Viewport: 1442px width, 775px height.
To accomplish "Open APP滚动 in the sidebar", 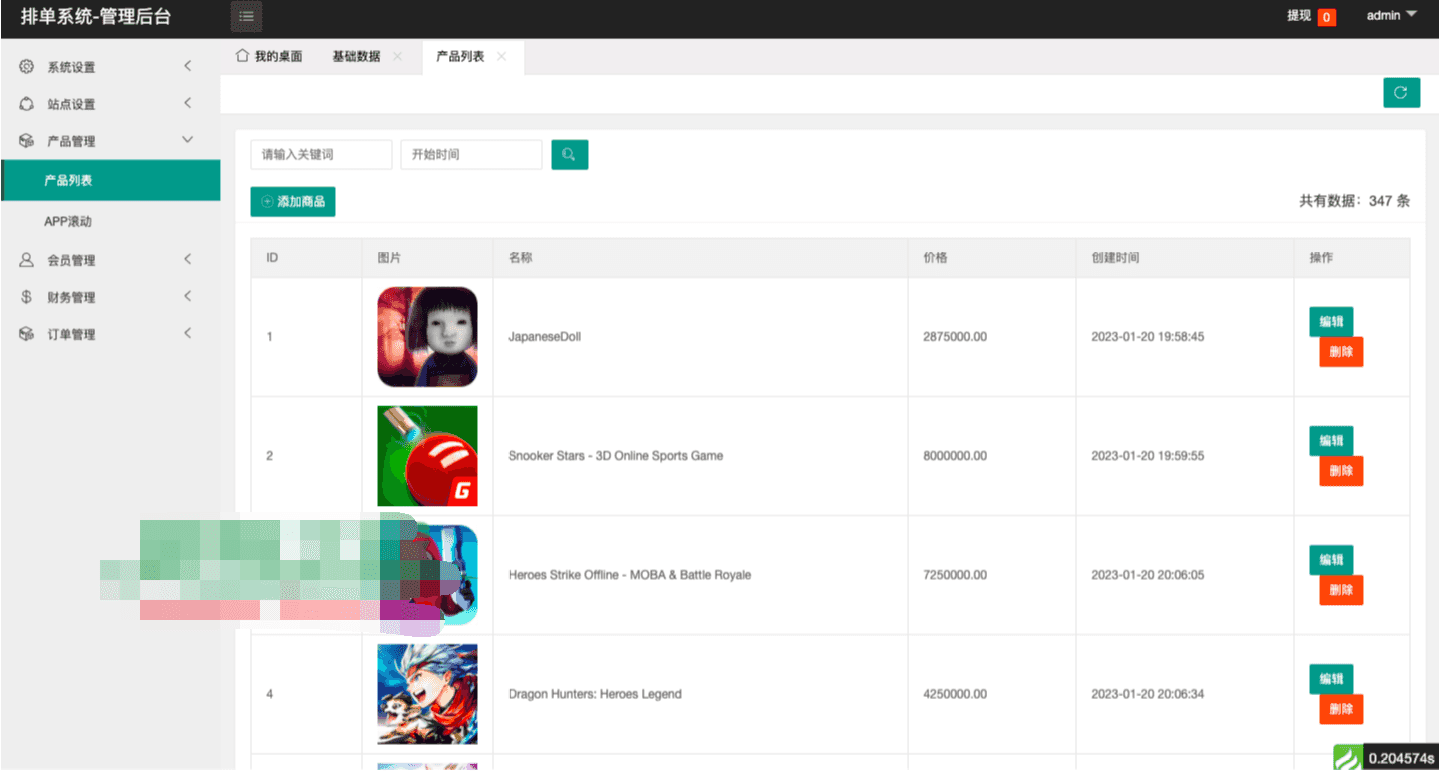I will pyautogui.click(x=68, y=221).
